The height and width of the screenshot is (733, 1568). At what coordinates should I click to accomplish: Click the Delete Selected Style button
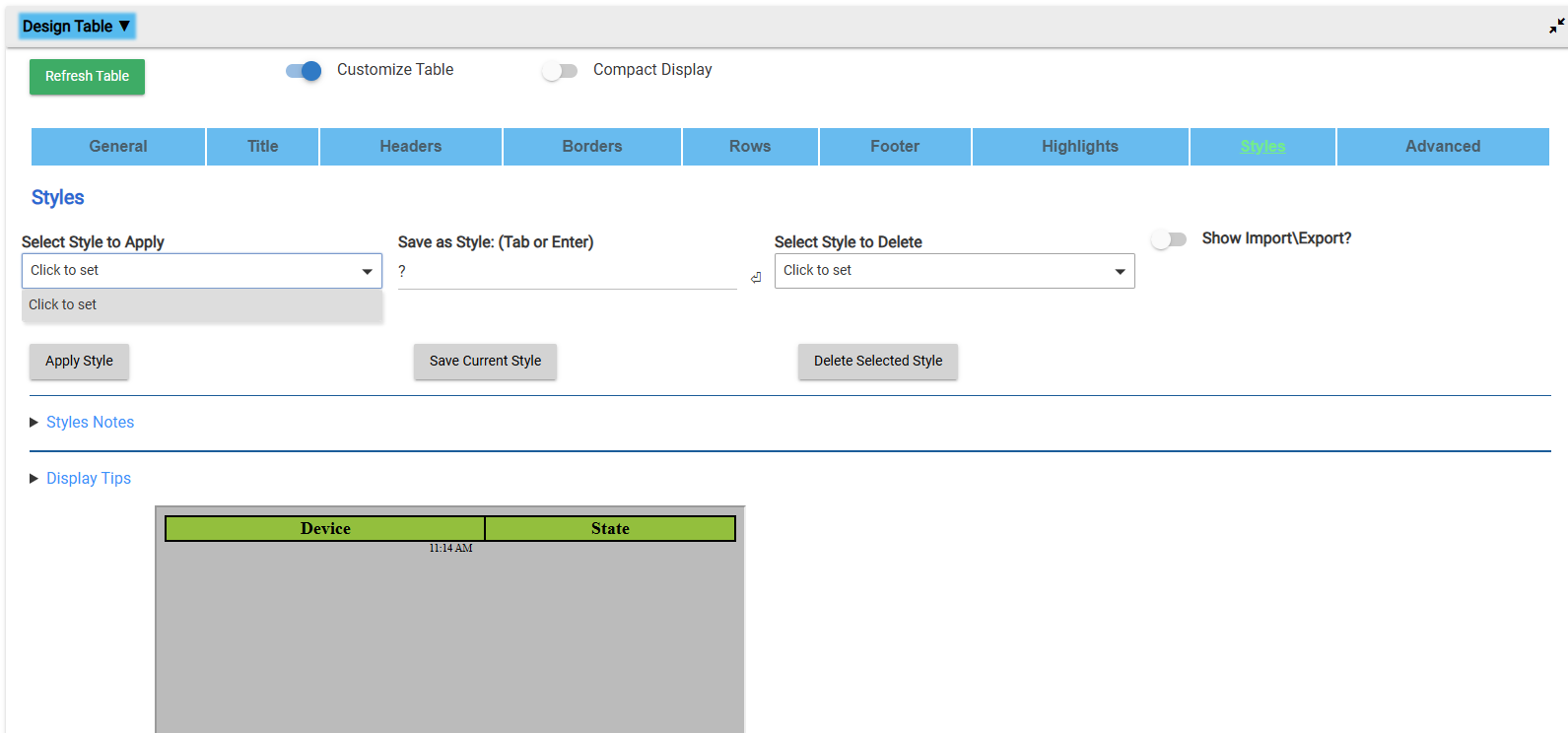point(878,362)
